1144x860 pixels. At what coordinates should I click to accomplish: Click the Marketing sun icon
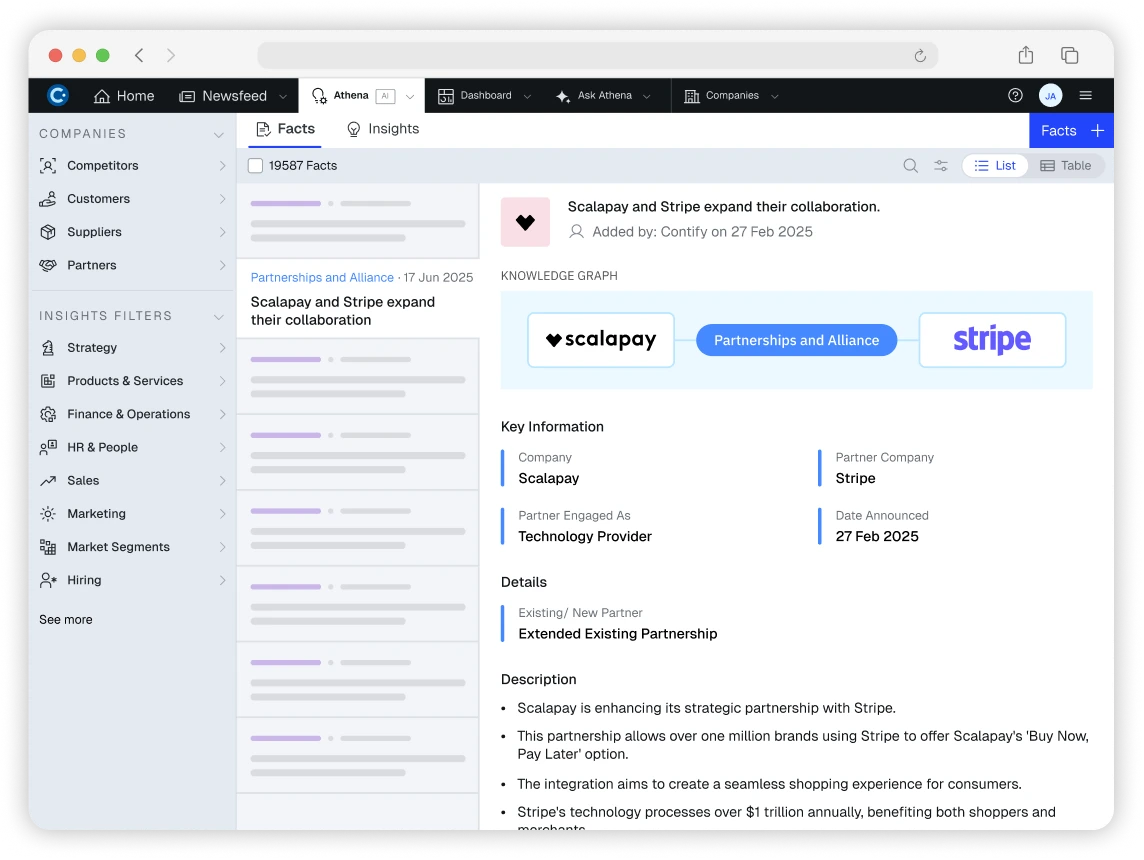coord(48,514)
